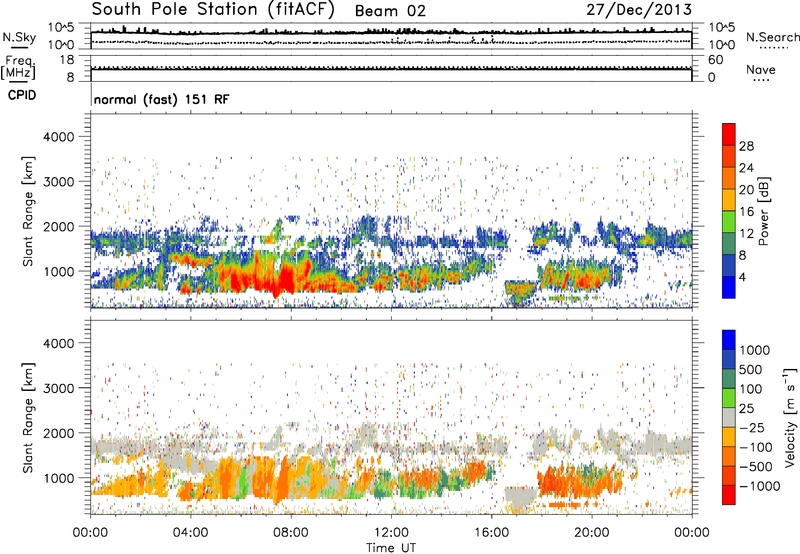This screenshot has height=554, width=800.
Task: Click the "24" power colorbar label
Action: point(746,168)
